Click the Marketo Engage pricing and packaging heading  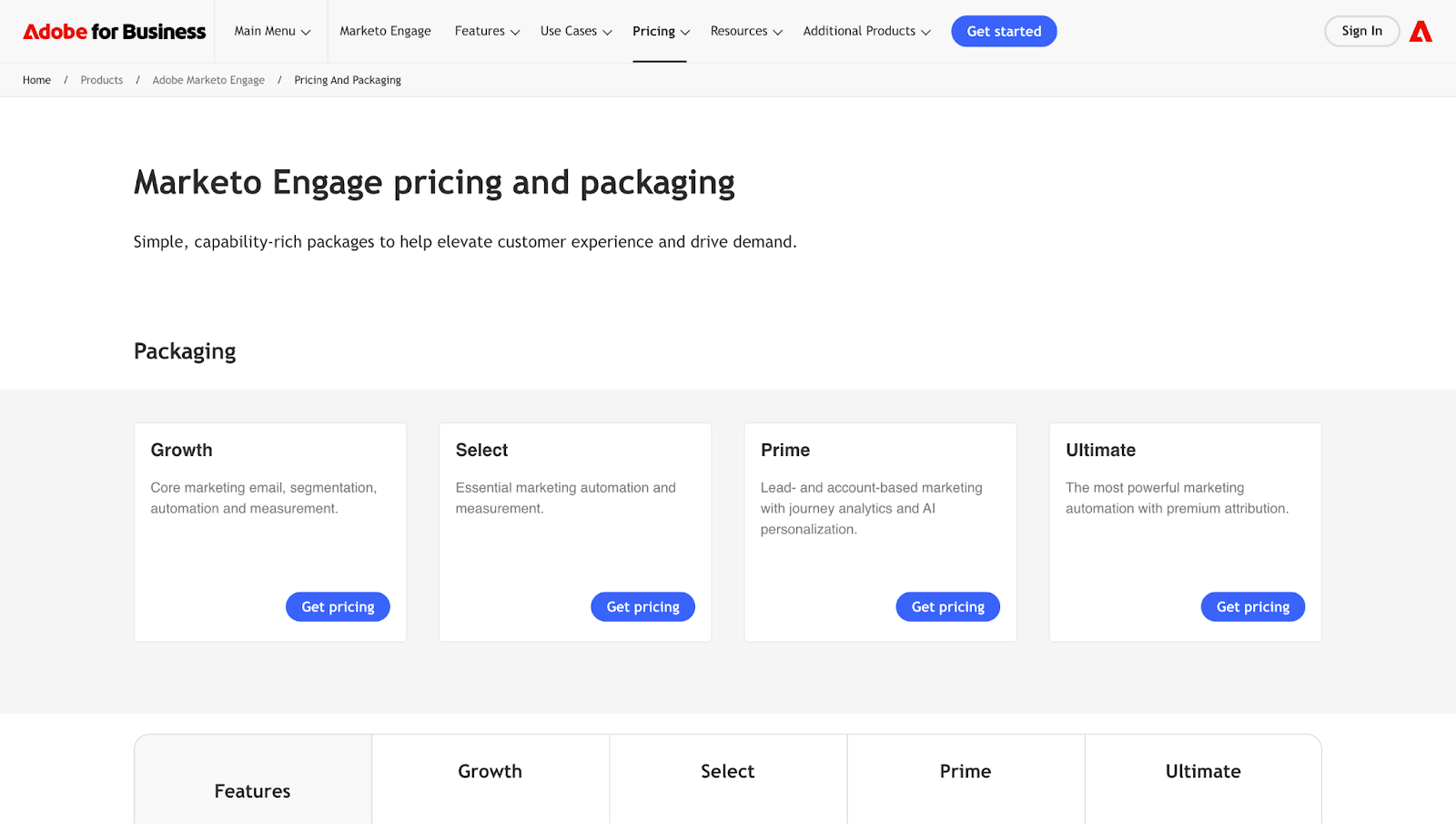click(434, 183)
